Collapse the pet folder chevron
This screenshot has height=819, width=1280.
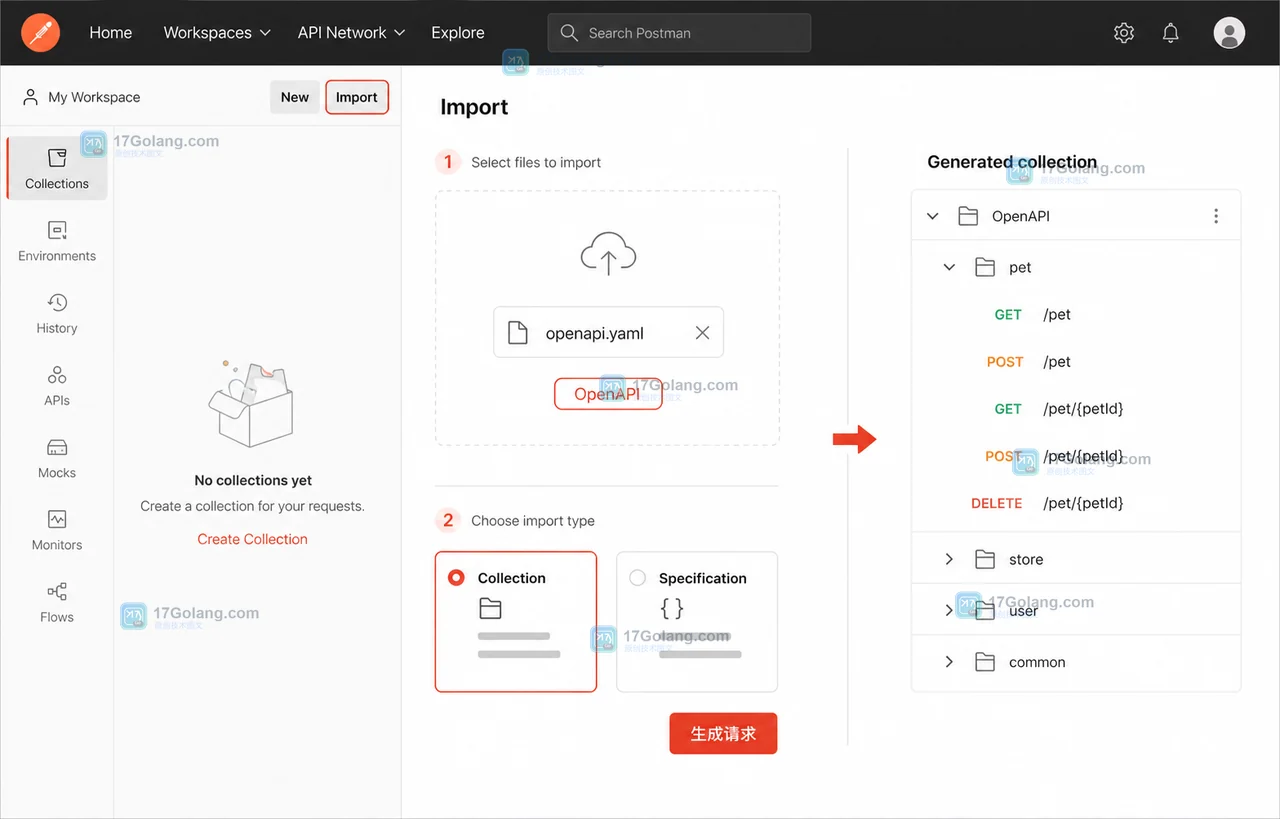[950, 267]
